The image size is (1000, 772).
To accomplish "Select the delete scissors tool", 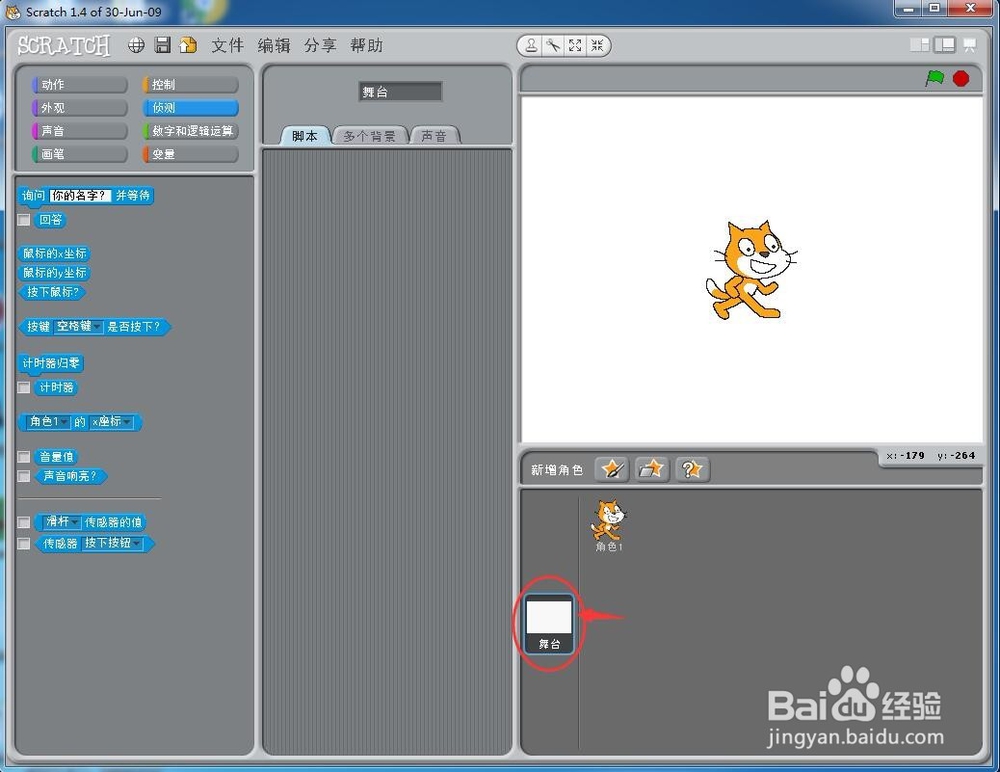I will click(x=553, y=45).
